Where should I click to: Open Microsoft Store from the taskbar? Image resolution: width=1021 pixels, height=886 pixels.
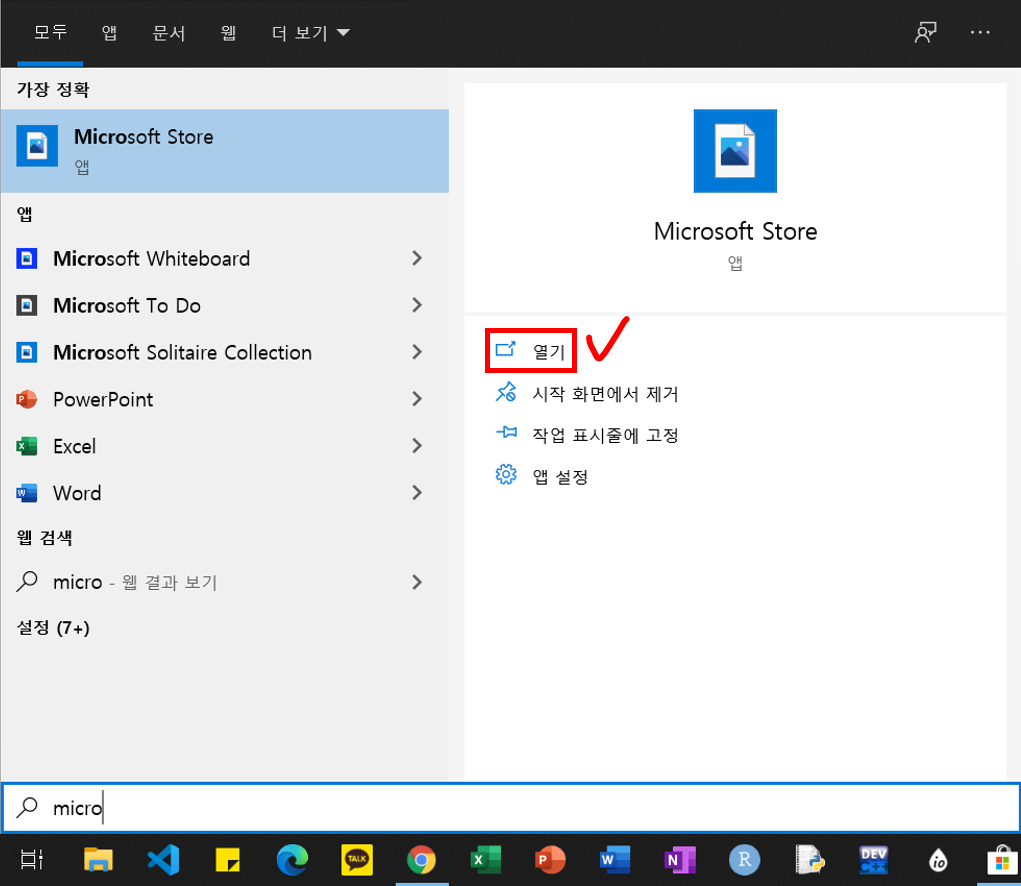(x=1003, y=860)
